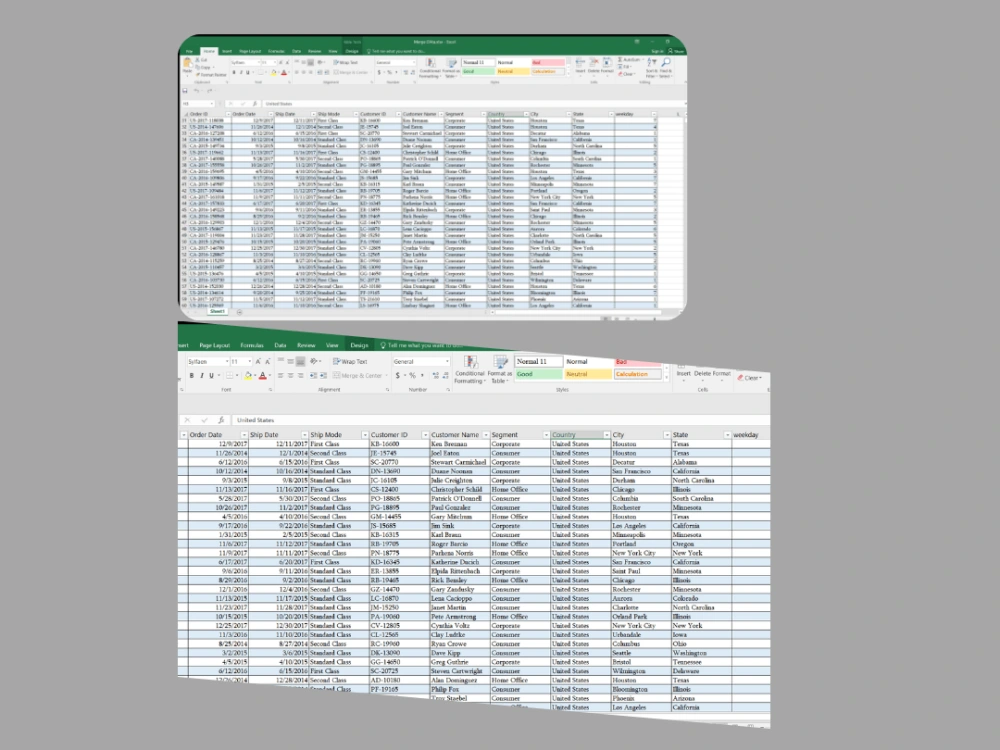Open Data tab in enlarged lower view
This screenshot has width=1000, height=750.
coord(280,345)
